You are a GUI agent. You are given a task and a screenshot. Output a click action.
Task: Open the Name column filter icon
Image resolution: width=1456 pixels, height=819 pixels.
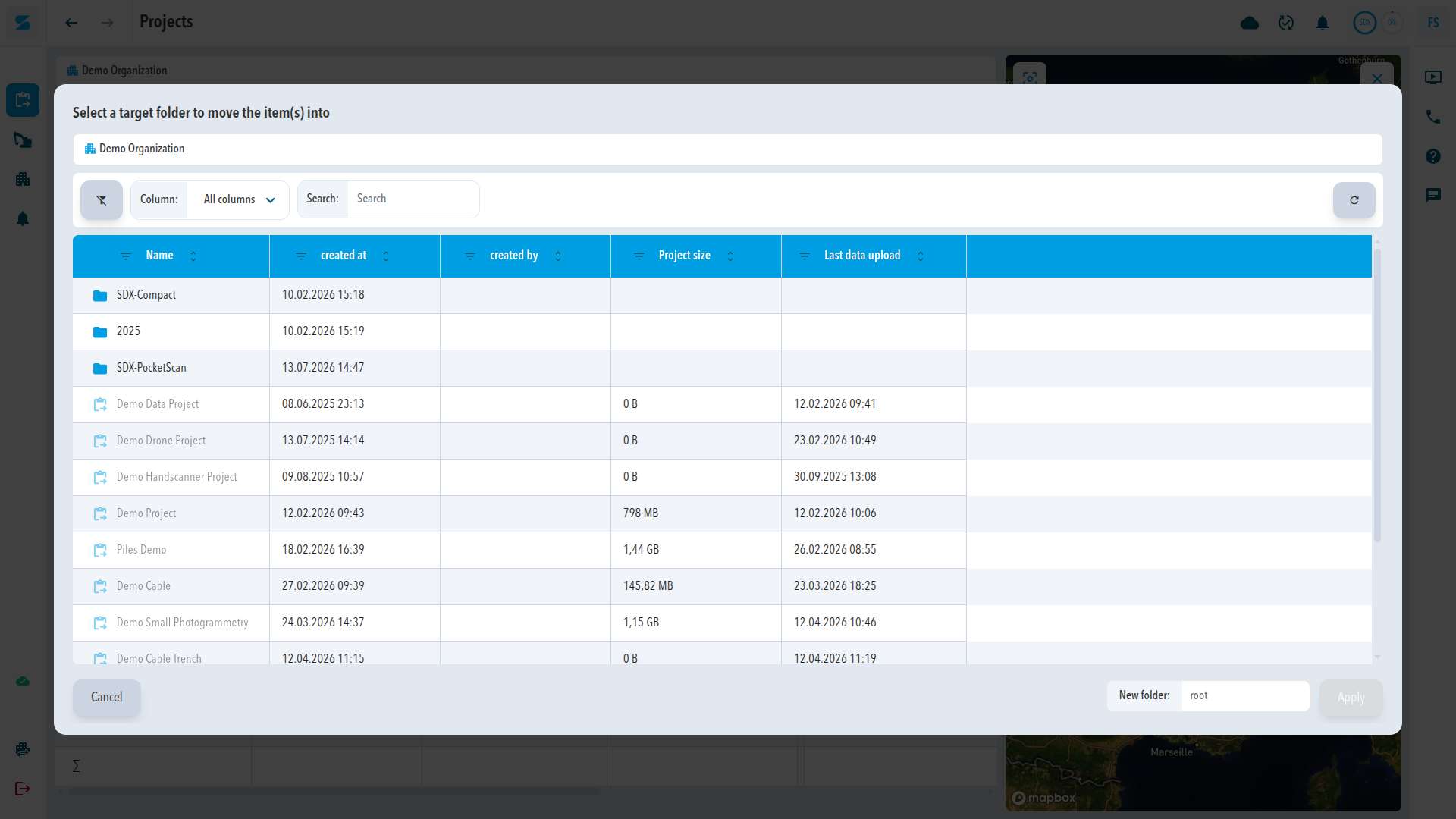[x=127, y=256]
